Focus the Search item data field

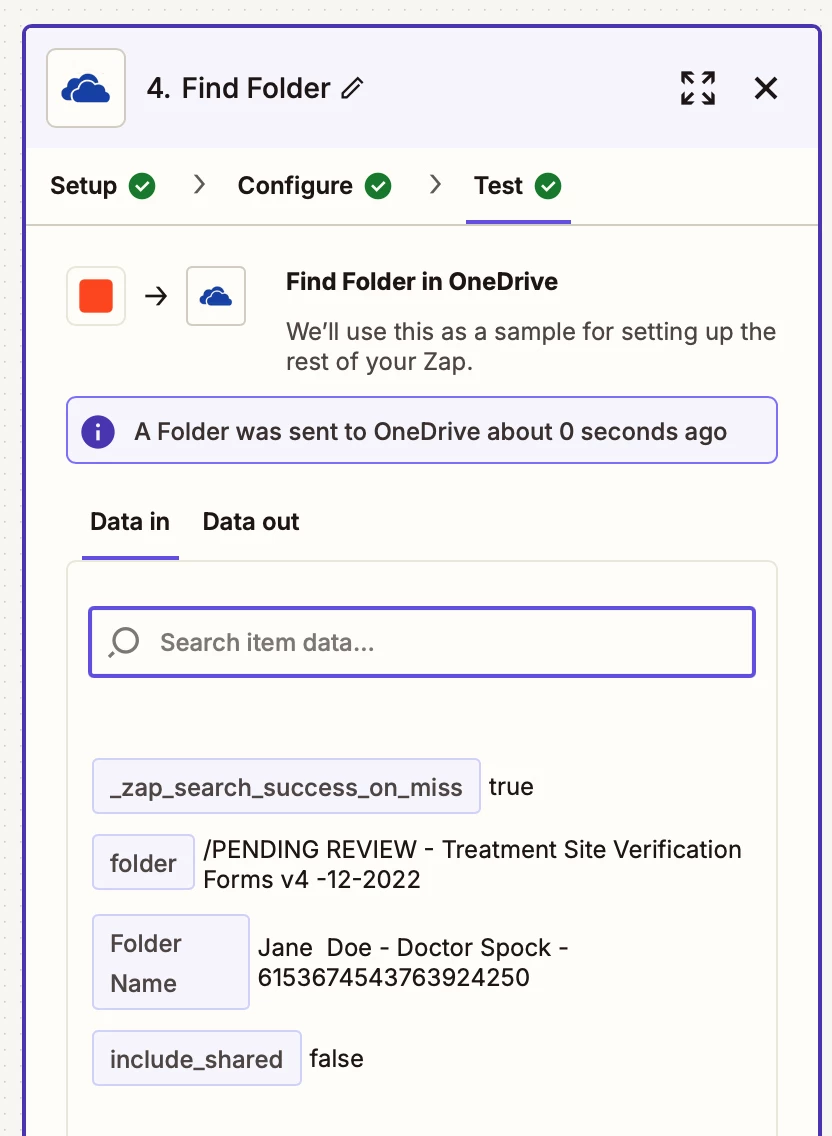422,643
